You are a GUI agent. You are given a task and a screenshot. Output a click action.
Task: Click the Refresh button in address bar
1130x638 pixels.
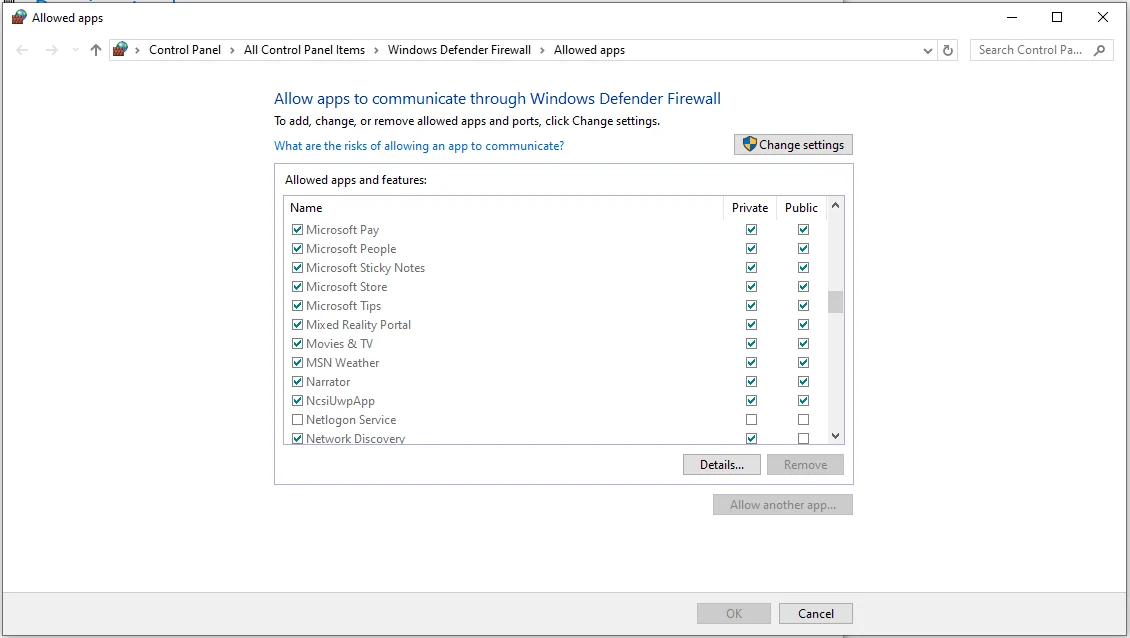(949, 50)
